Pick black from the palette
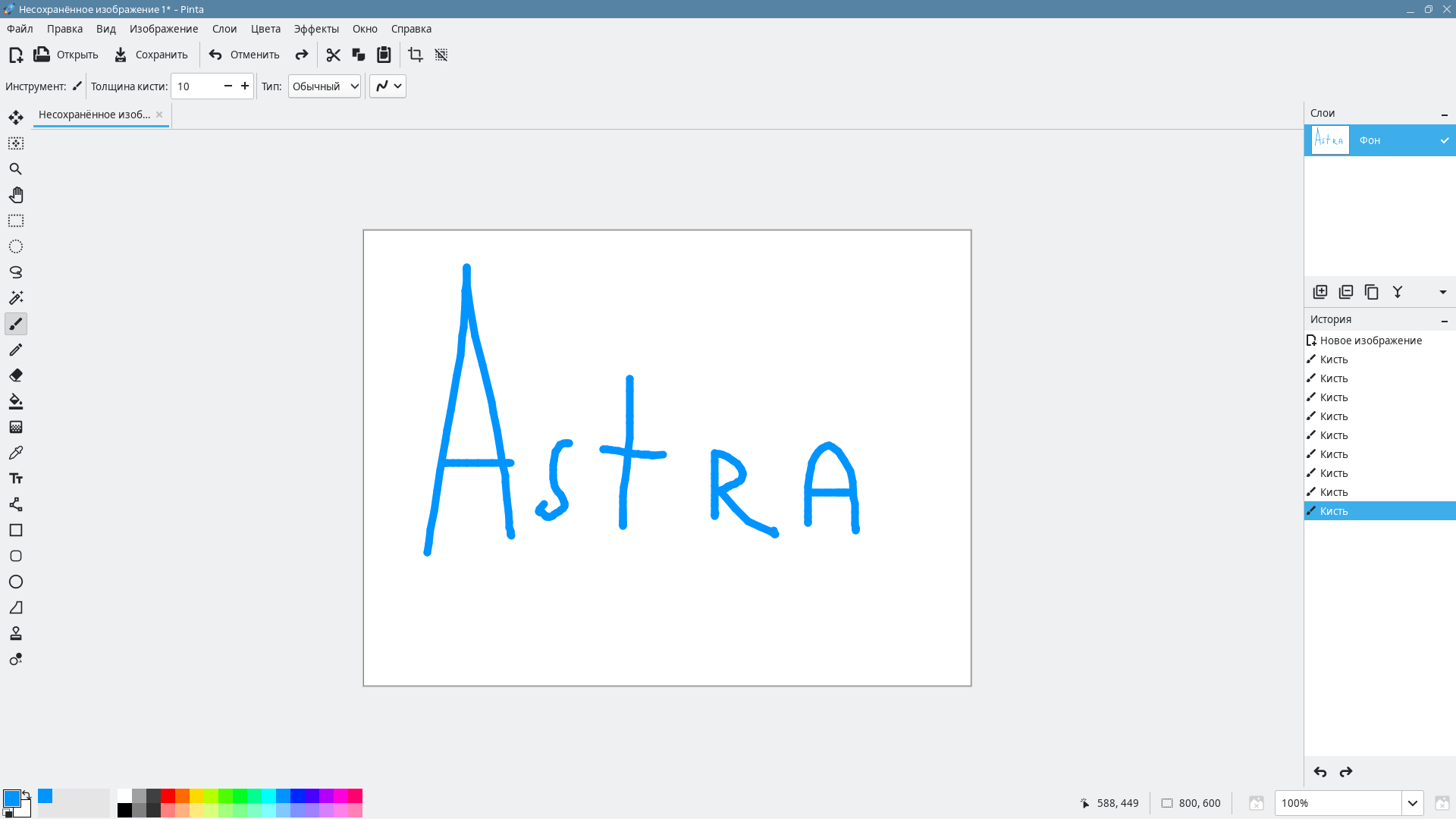Image resolution: width=1456 pixels, height=819 pixels. 124,810
